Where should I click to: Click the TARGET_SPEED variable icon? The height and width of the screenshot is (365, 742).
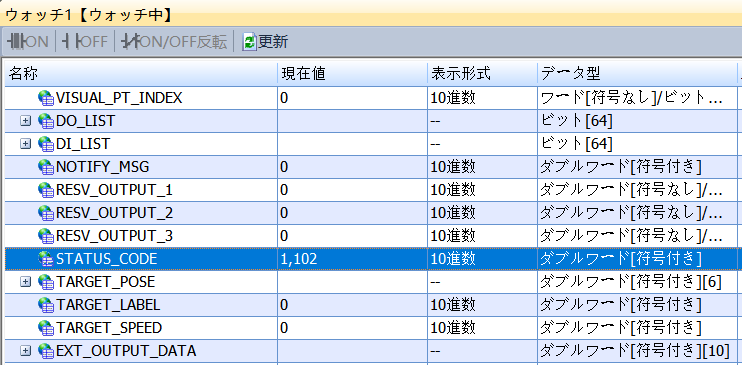(46, 328)
